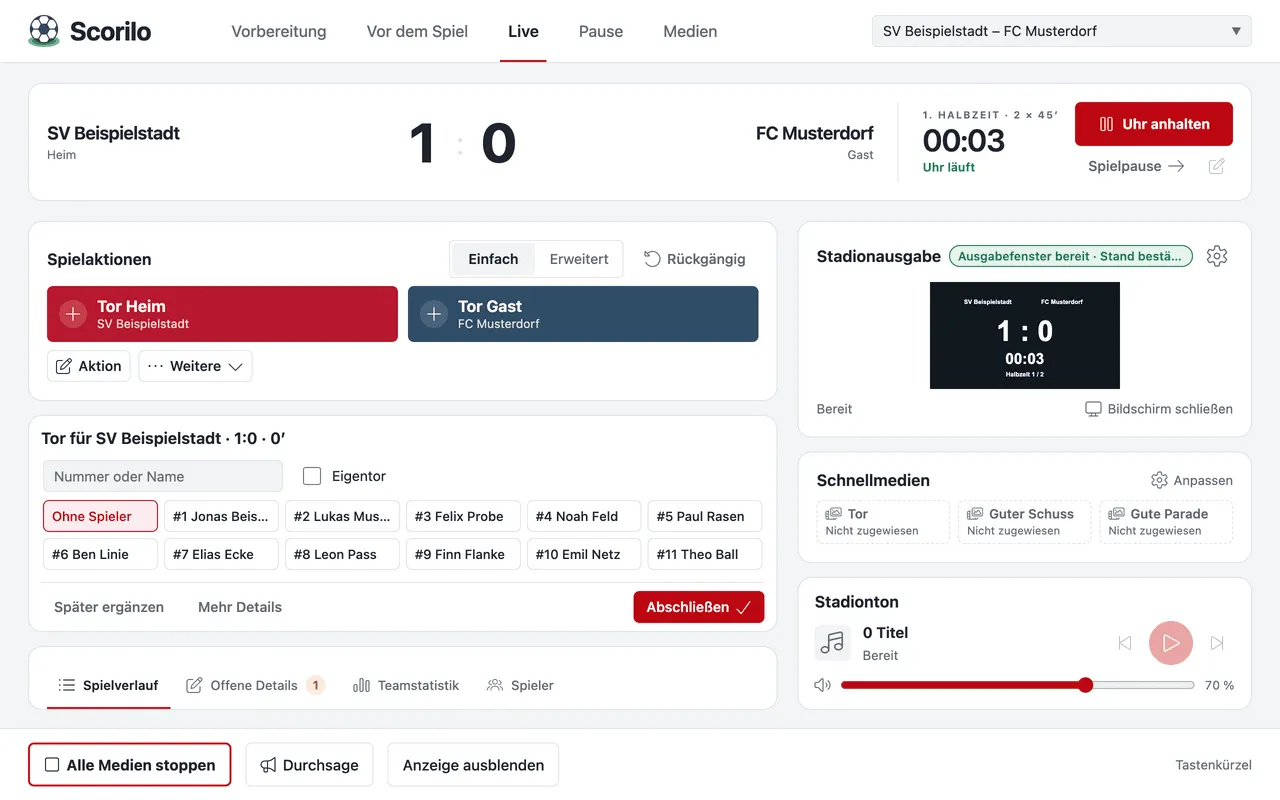Click the plus icon on Tor Gast
The image size is (1280, 800).
(434, 314)
